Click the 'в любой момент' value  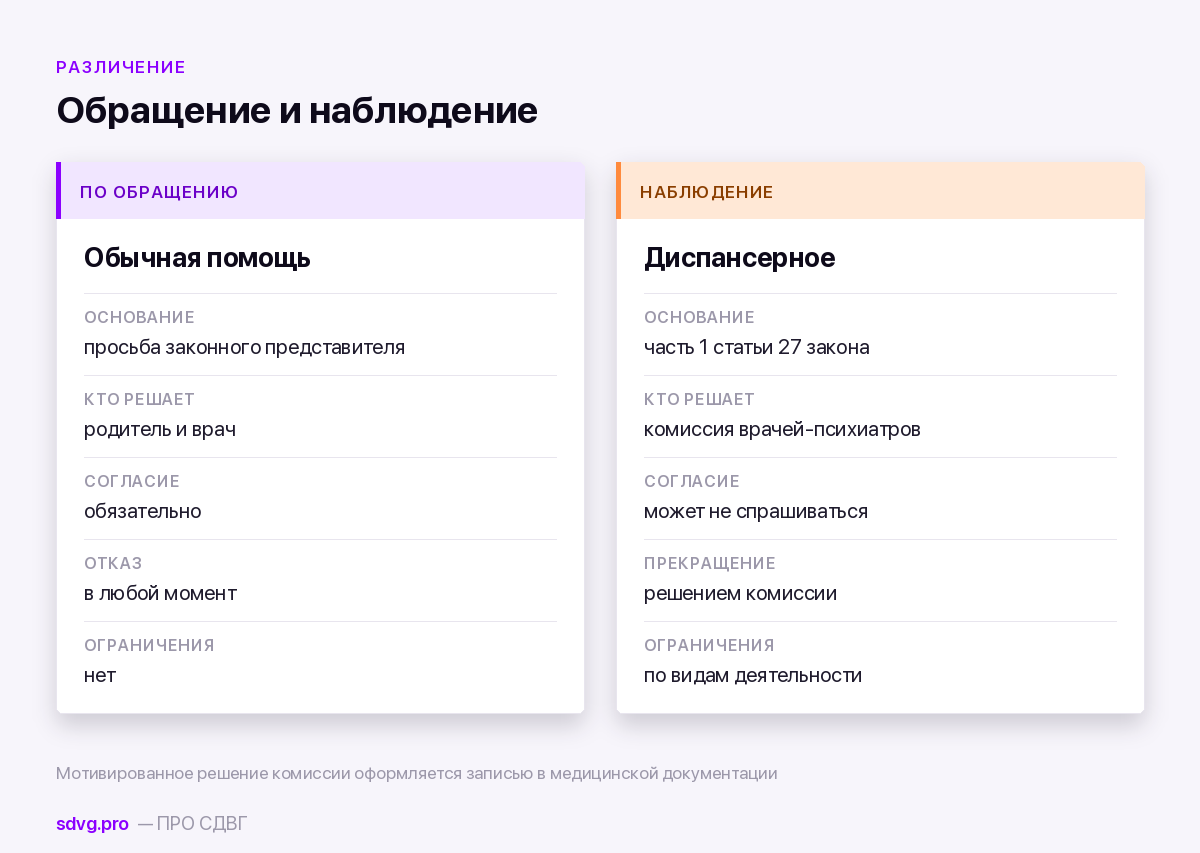160,593
